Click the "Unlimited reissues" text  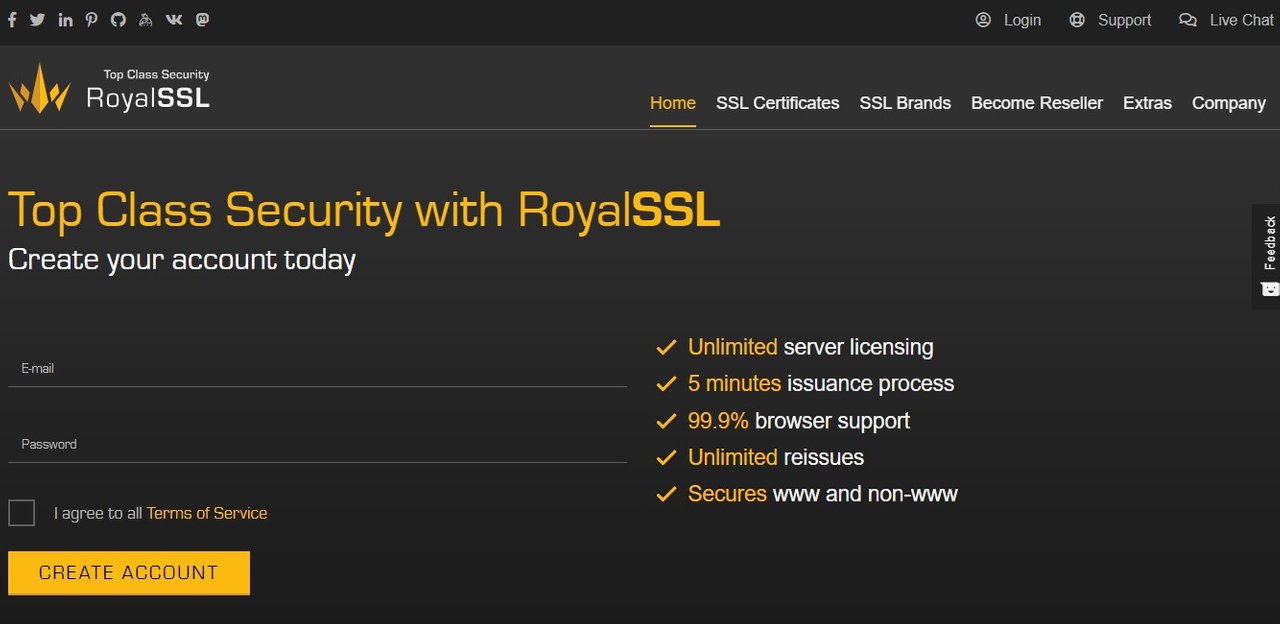tap(776, 457)
